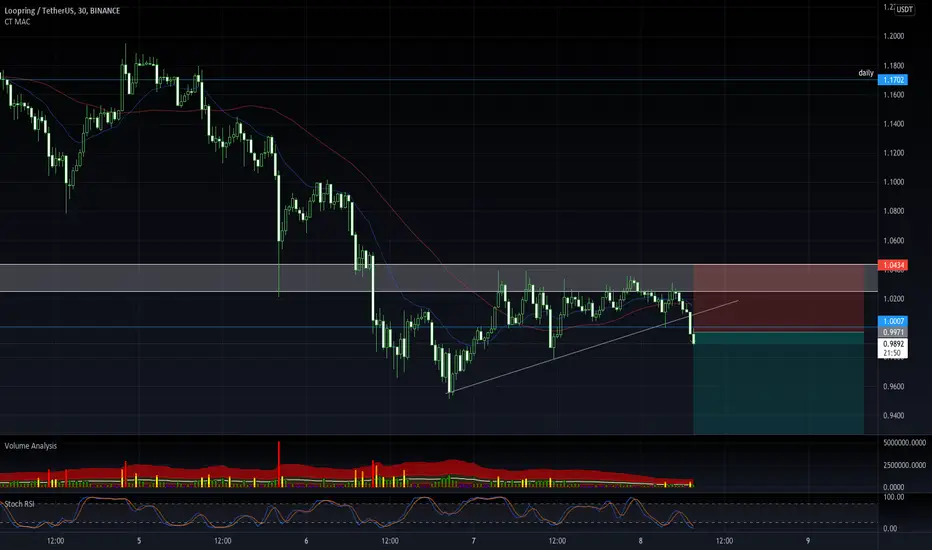
Task: Click the 100.00 Stoch RSI axis label
Action: tap(895, 497)
